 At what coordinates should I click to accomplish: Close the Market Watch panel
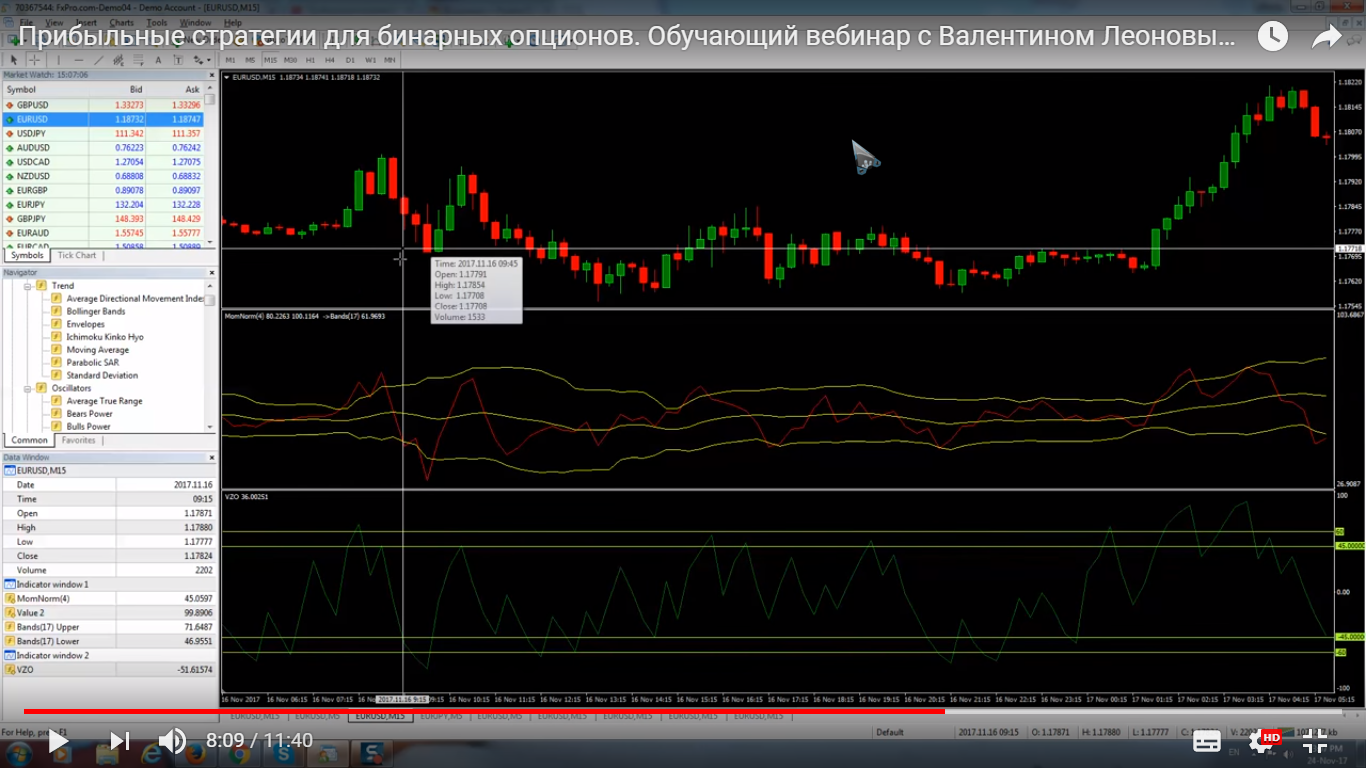(x=211, y=75)
